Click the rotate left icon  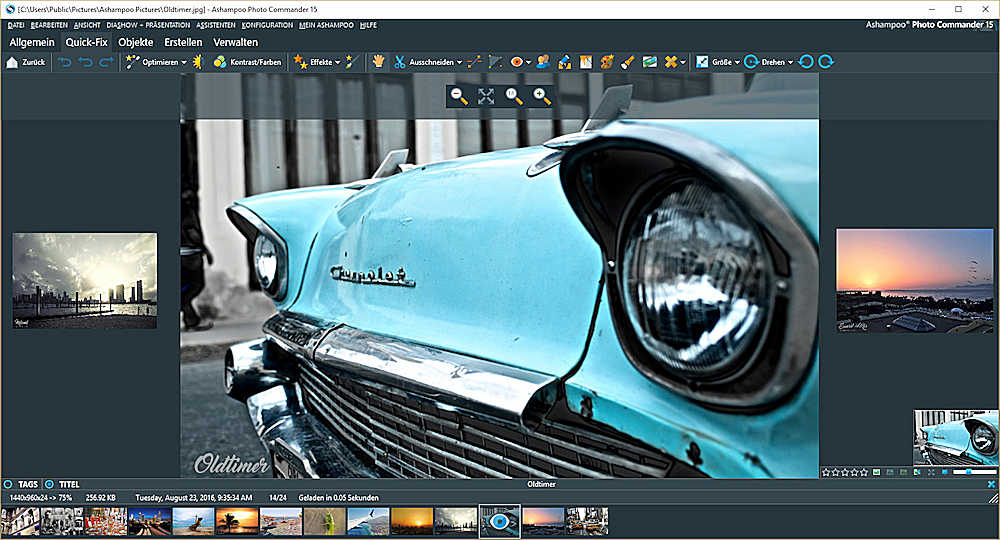pyautogui.click(x=806, y=62)
